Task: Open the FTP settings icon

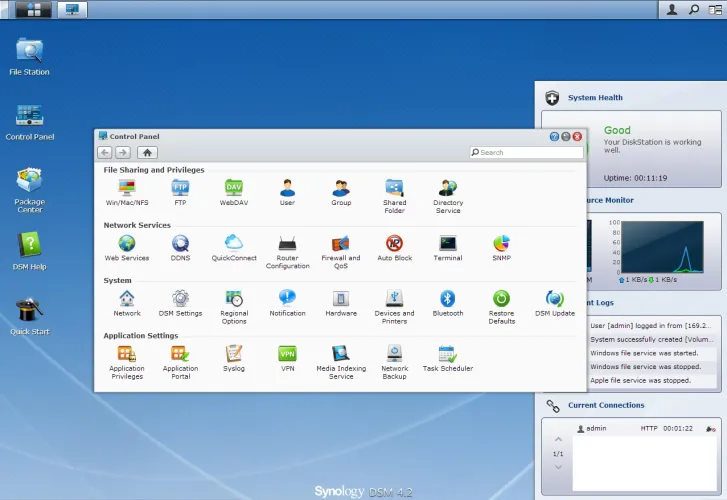Action: point(180,192)
